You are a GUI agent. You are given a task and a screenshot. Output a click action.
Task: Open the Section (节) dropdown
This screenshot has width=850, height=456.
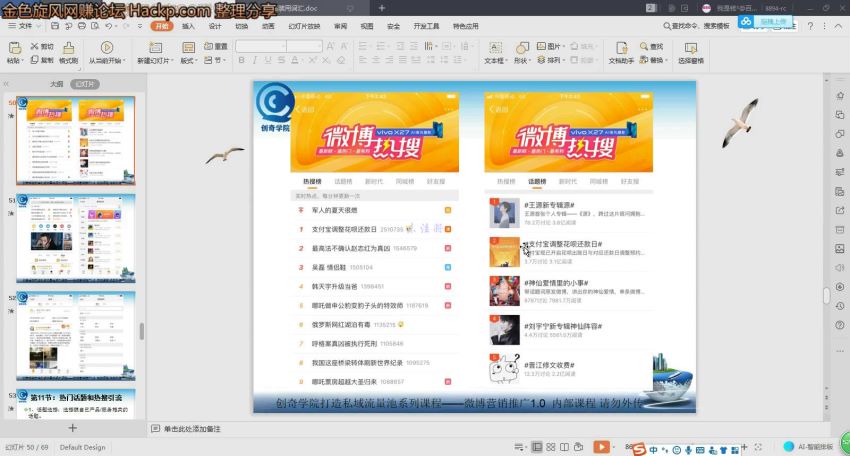click(x=215, y=60)
